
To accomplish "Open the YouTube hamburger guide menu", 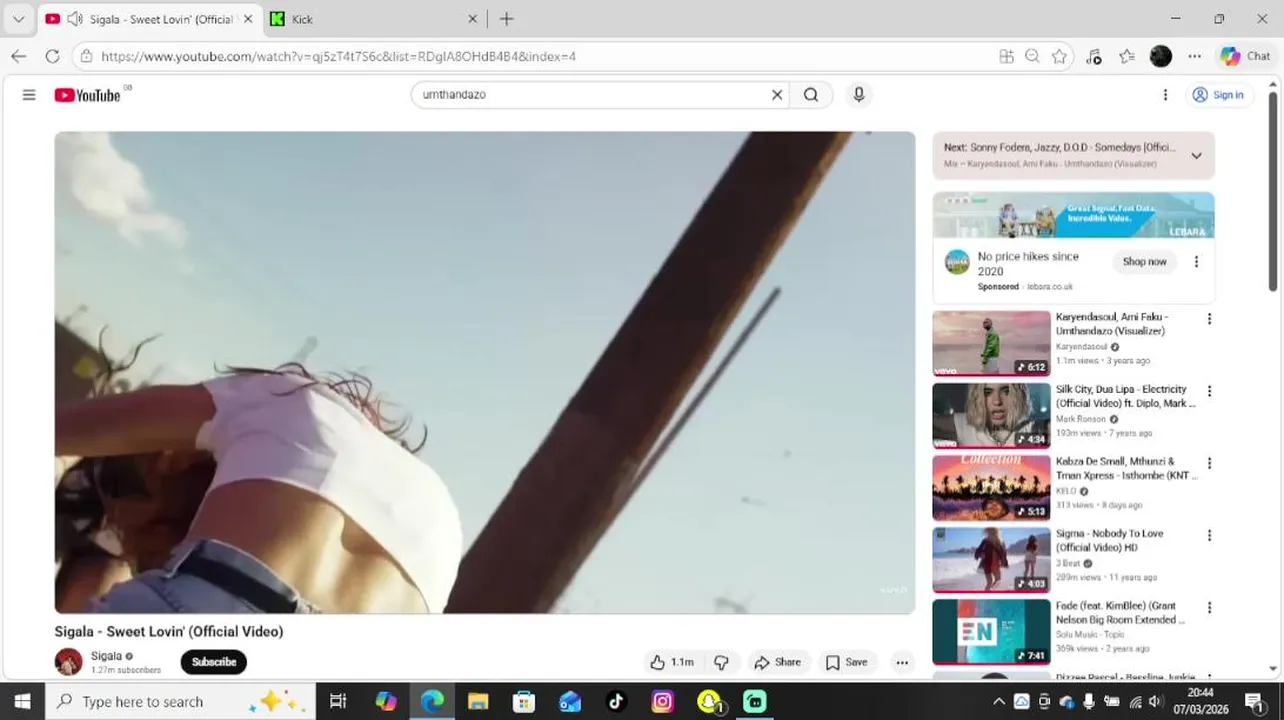I will click(x=29, y=95).
